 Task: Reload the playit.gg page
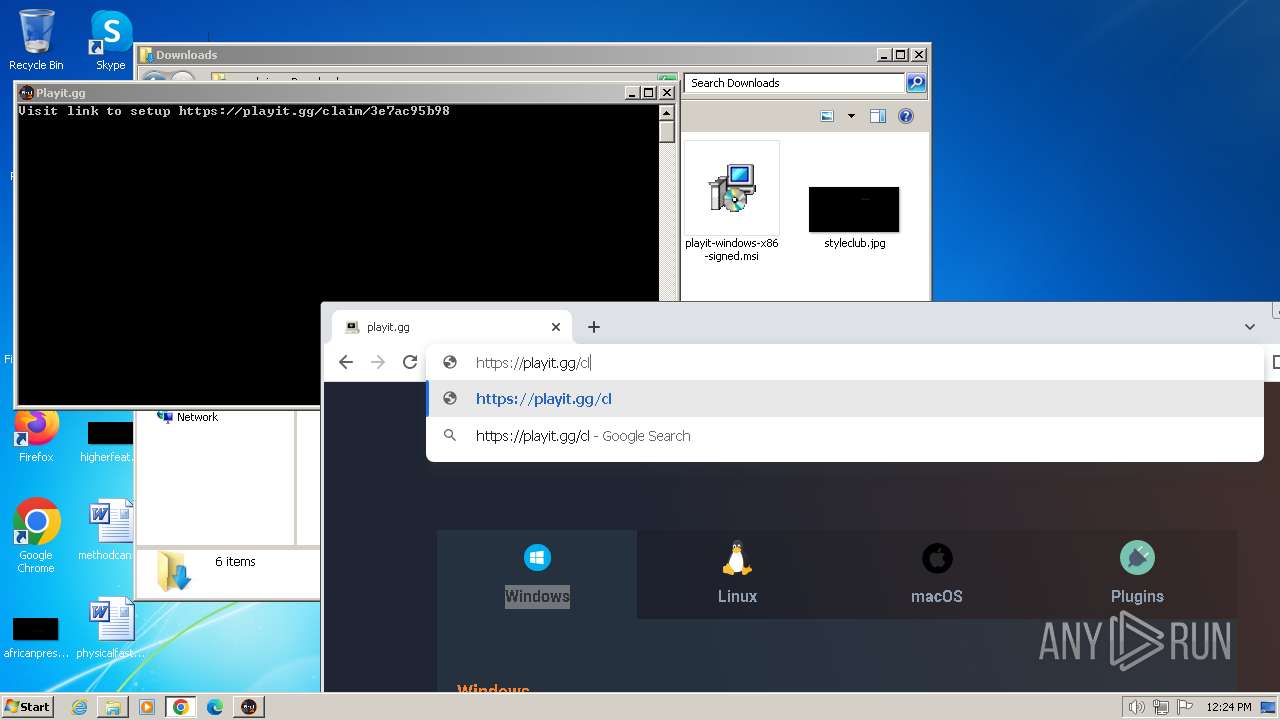[x=410, y=362]
